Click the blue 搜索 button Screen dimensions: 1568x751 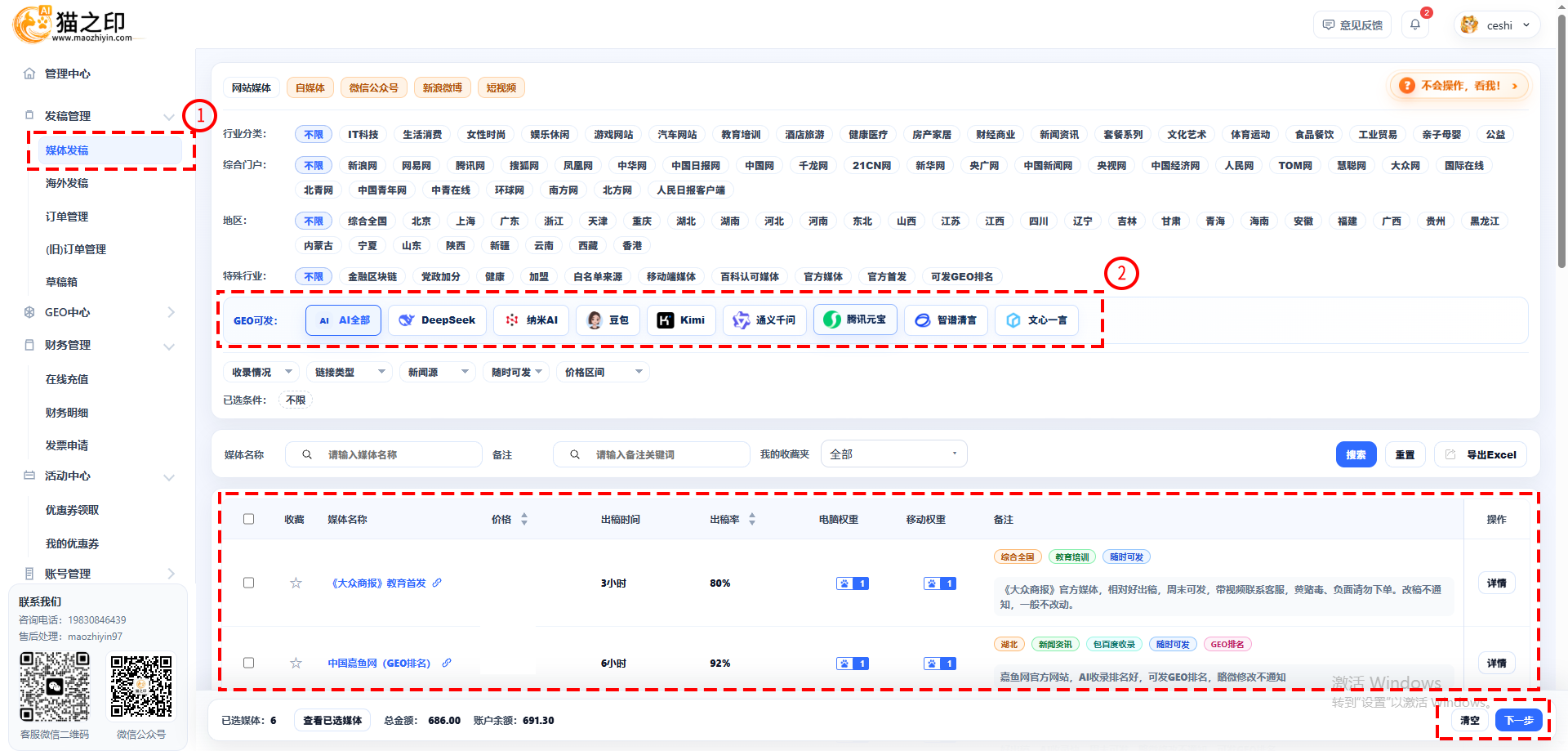coord(1356,454)
